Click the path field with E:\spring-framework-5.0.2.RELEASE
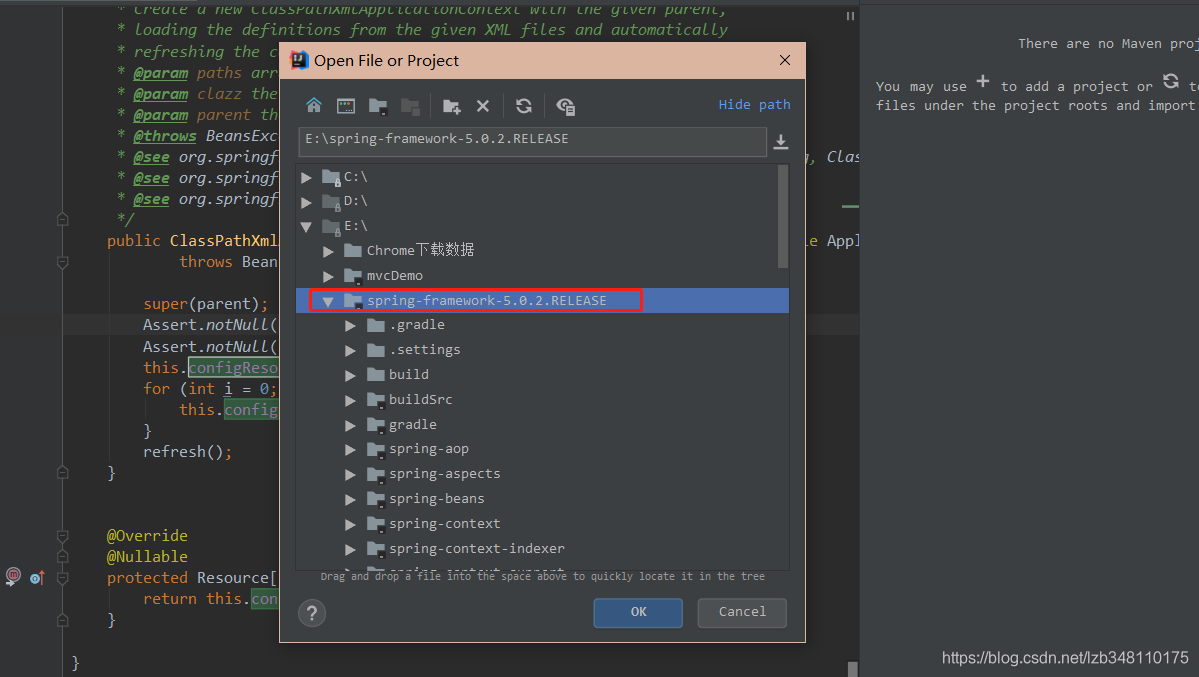This screenshot has height=677, width=1199. click(532, 142)
